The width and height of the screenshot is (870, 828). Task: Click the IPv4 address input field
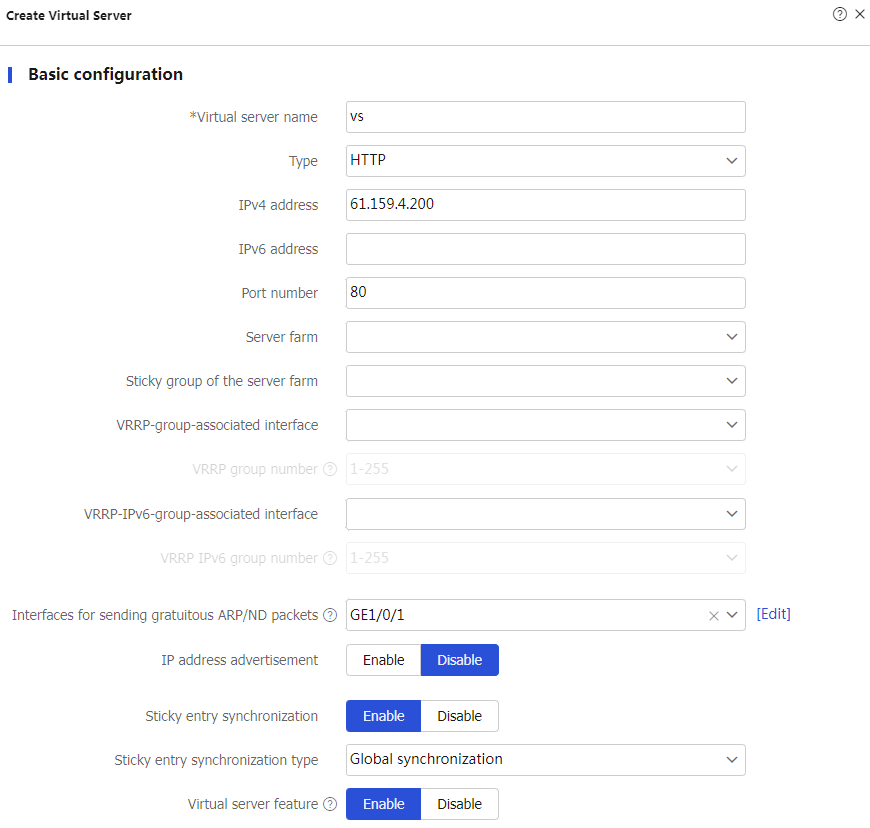pyautogui.click(x=545, y=205)
